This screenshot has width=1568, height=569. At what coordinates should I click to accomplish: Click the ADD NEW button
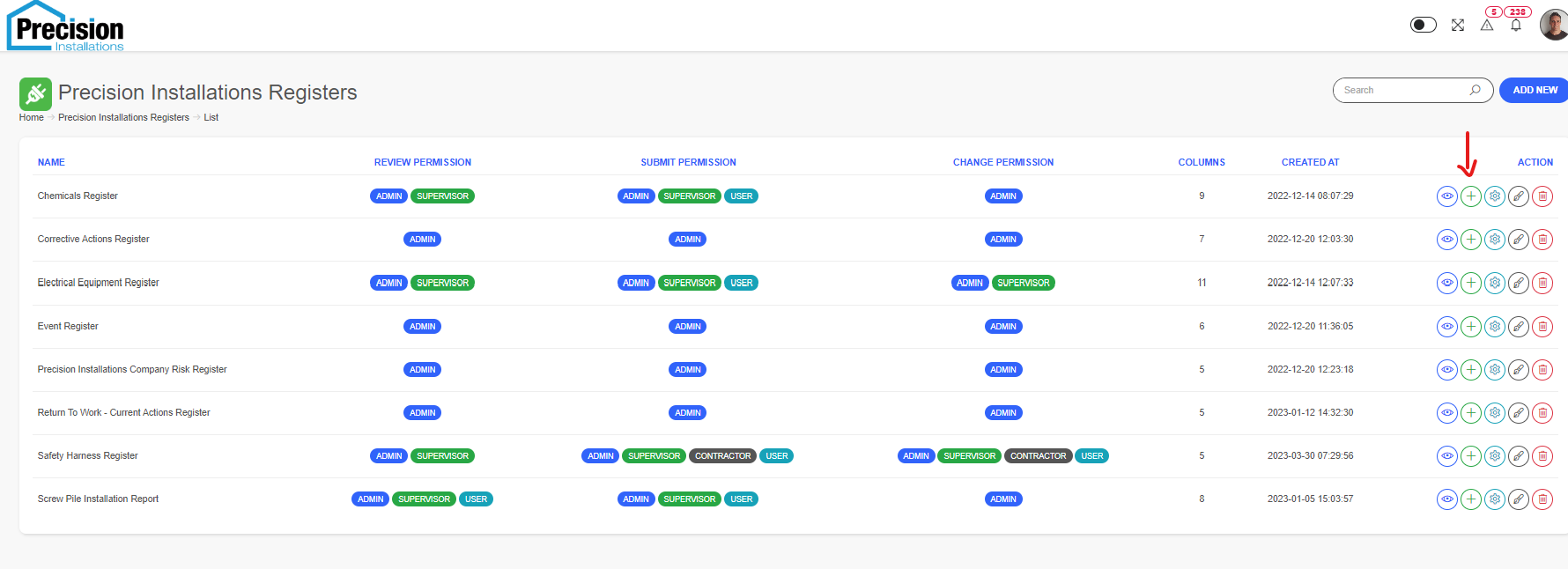[1534, 90]
